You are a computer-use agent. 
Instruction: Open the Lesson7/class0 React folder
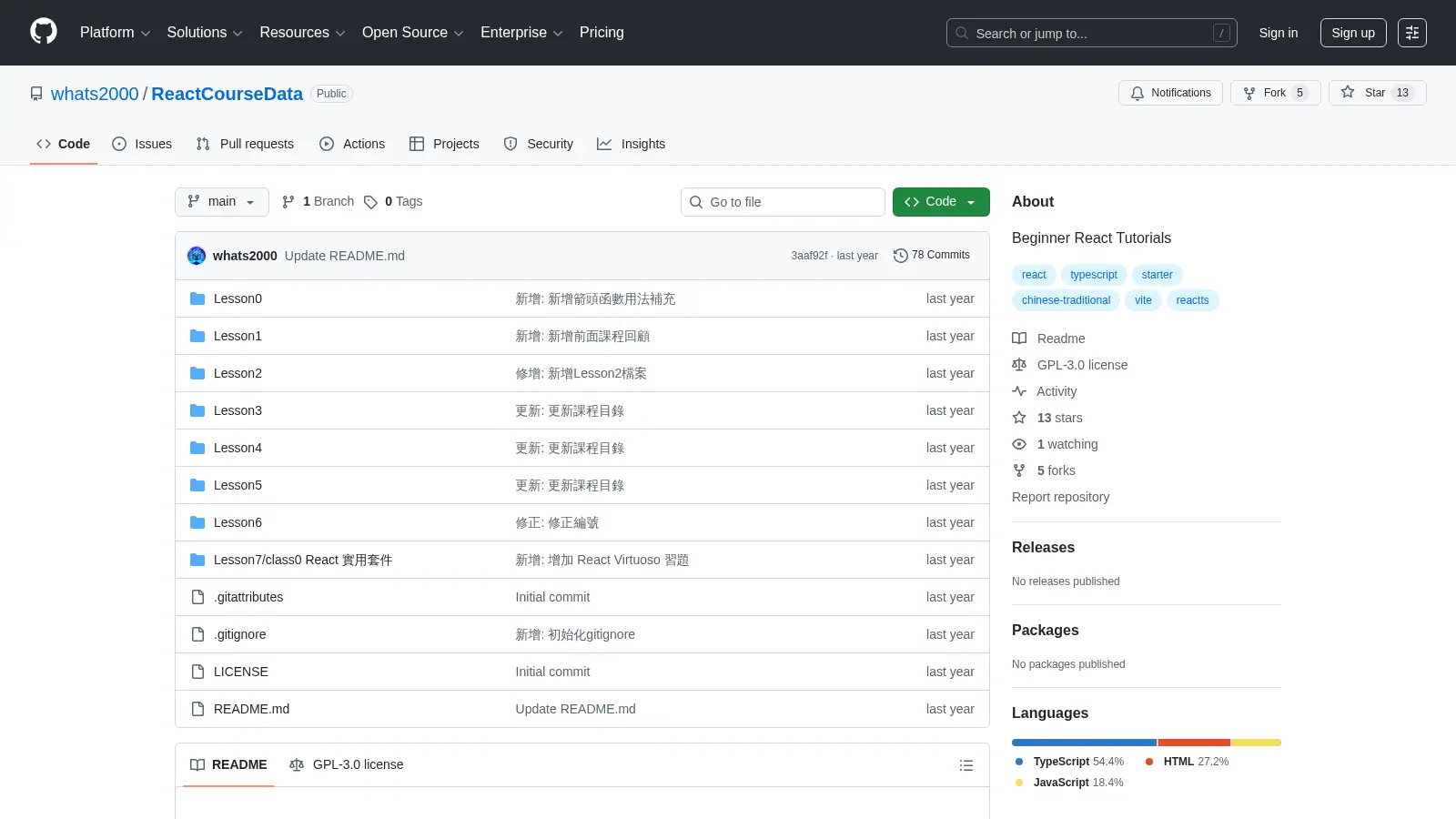pos(303,560)
